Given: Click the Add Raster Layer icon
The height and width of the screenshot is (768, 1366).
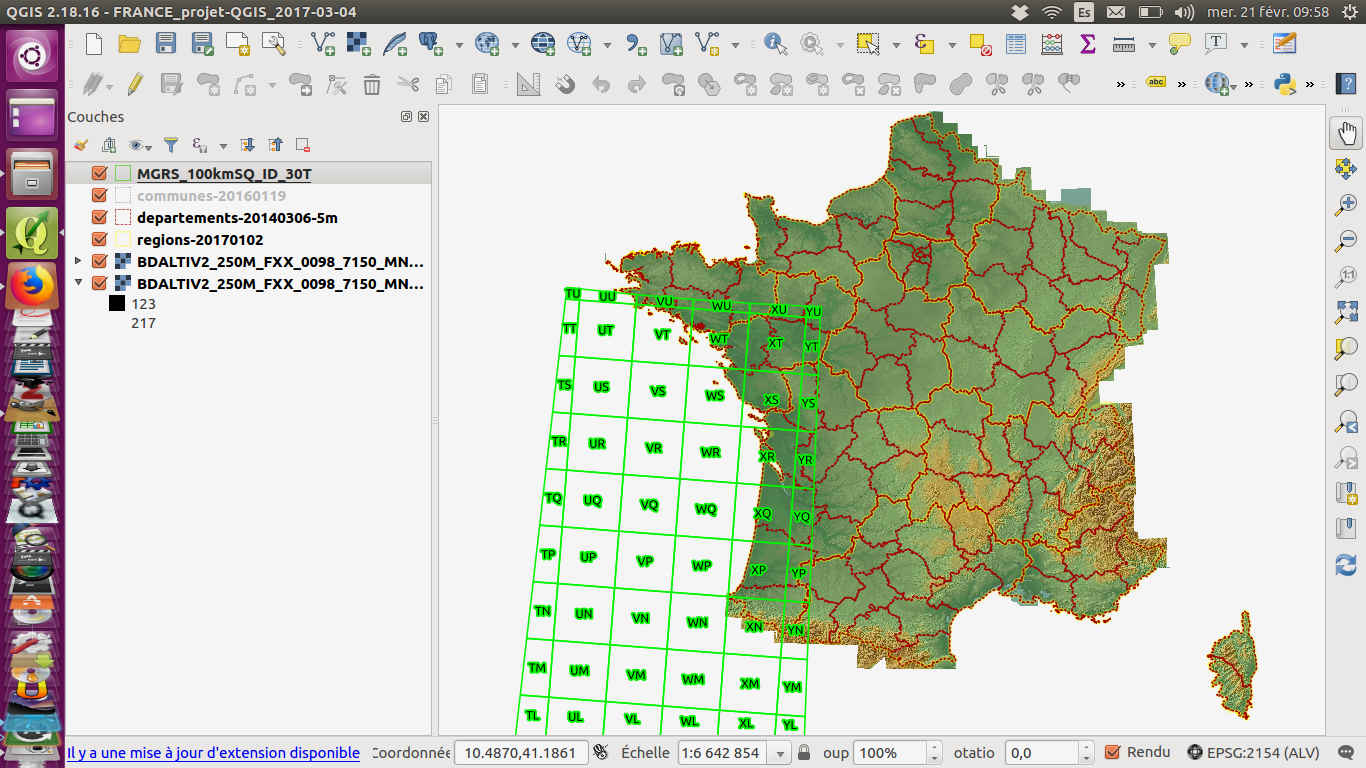Looking at the screenshot, I should pos(358,43).
